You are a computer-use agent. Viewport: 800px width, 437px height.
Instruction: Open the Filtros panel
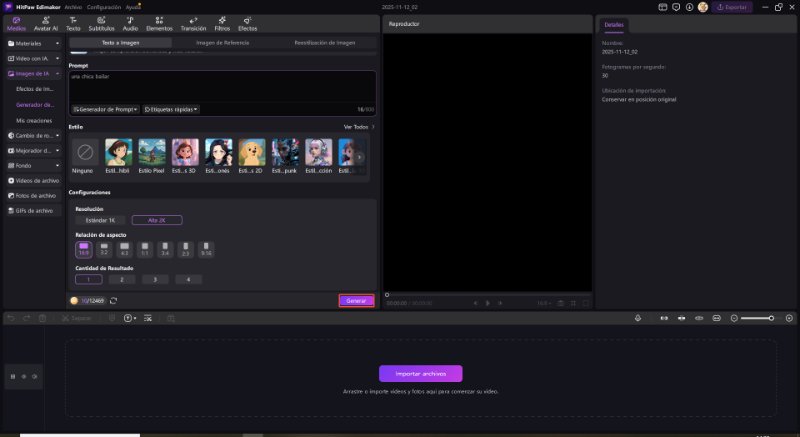point(222,24)
